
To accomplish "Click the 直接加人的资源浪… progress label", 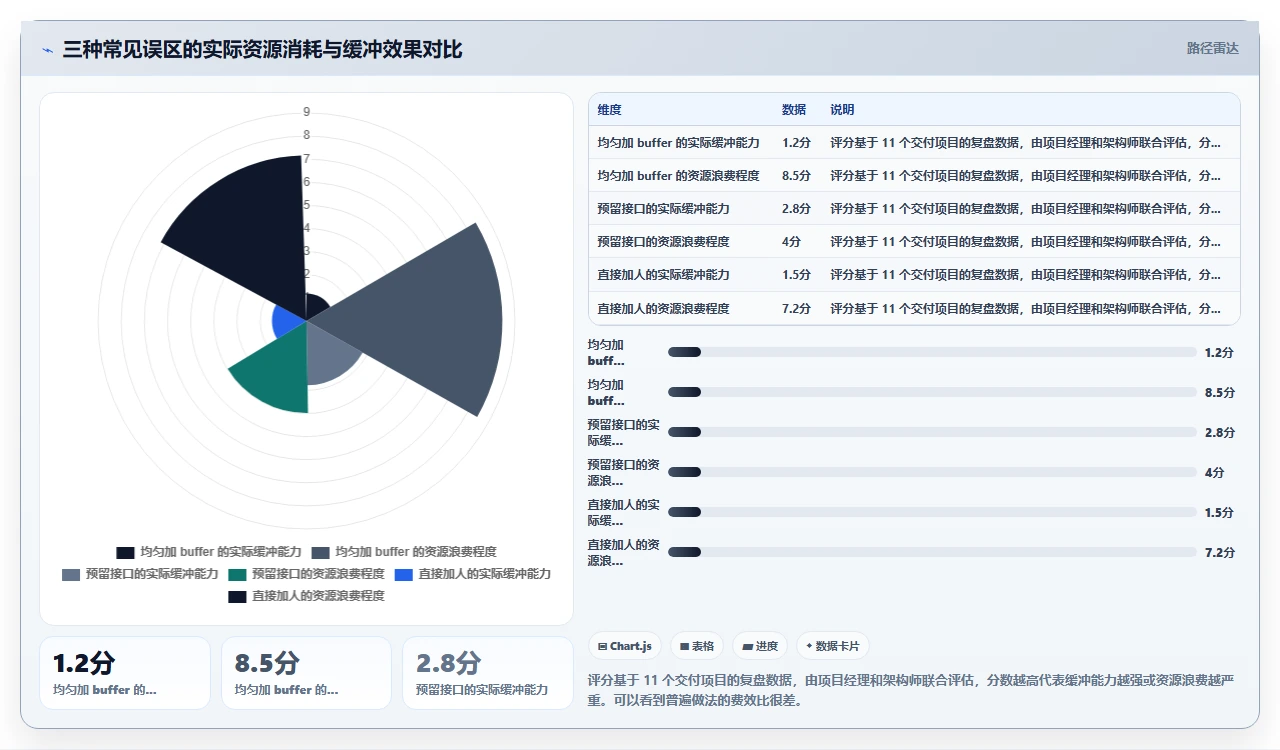I will (x=623, y=552).
